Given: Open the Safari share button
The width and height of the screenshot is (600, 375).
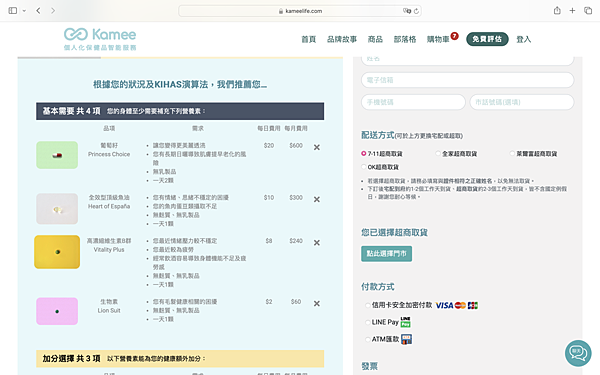Looking at the screenshot, I should (557, 10).
